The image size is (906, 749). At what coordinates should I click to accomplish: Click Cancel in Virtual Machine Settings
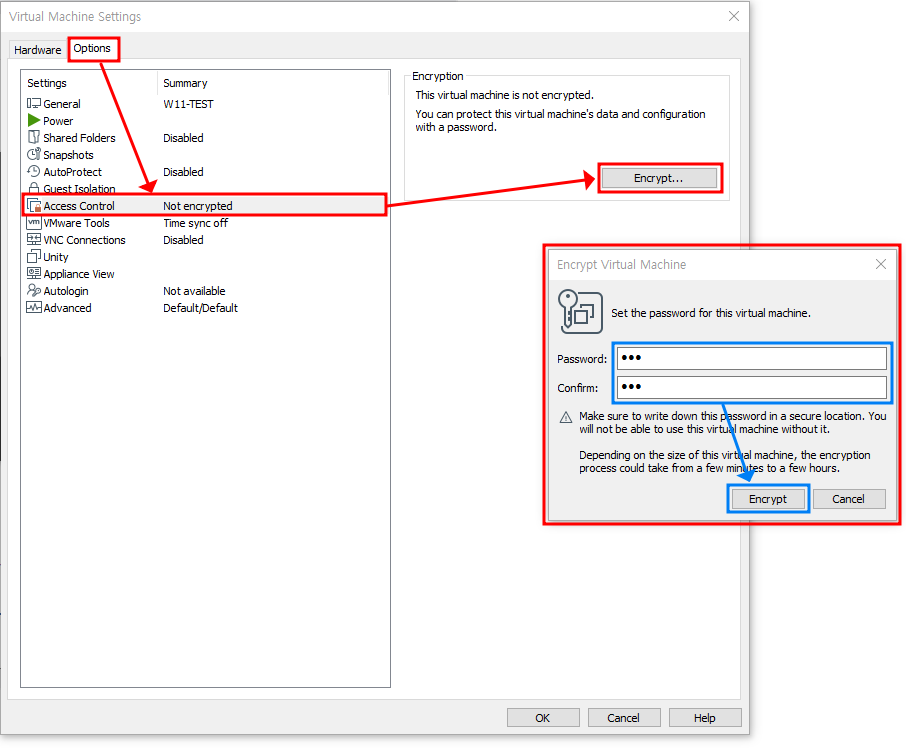(x=623, y=718)
